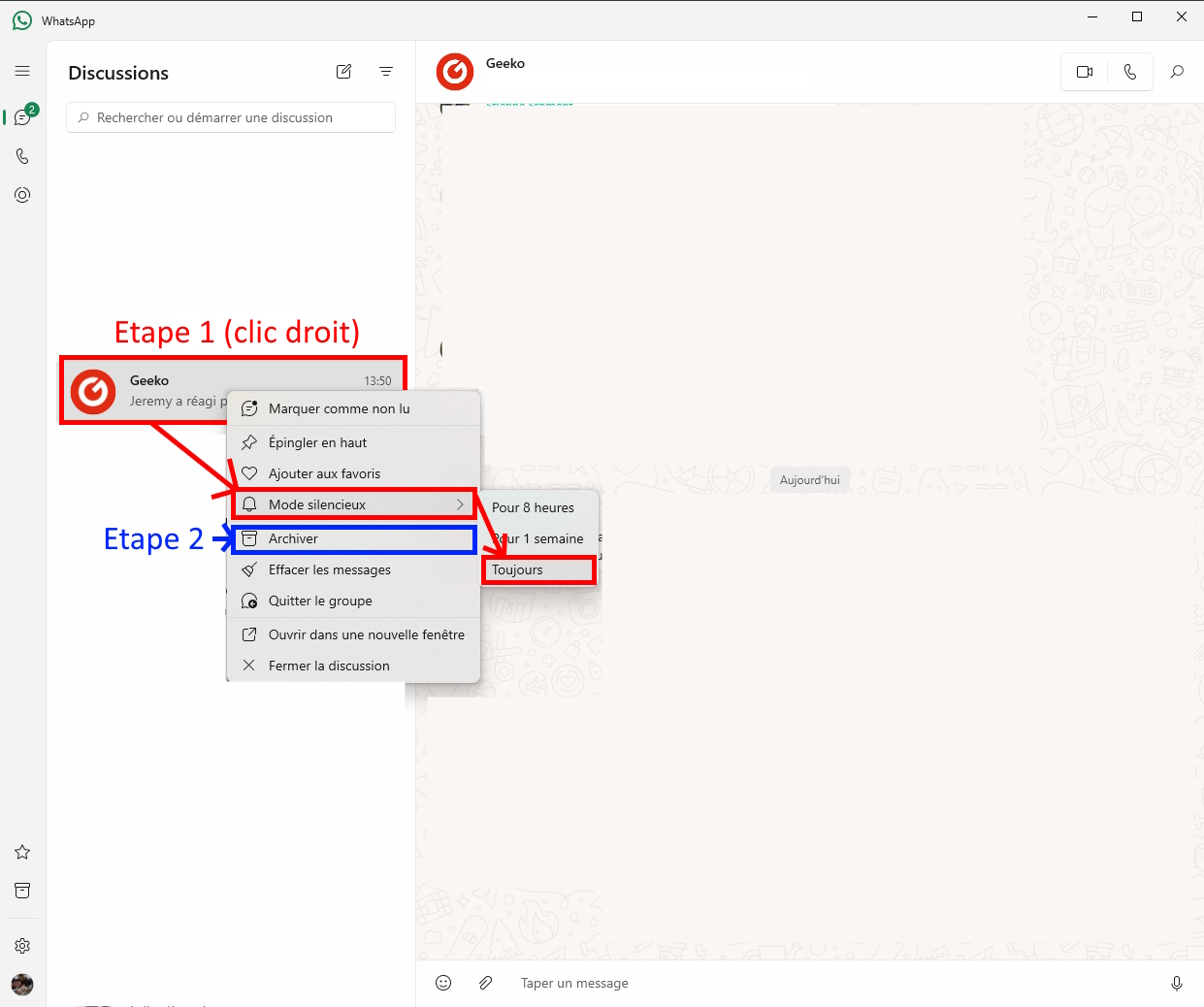
Task: Select Ajouter aux favoris
Action: pos(353,473)
